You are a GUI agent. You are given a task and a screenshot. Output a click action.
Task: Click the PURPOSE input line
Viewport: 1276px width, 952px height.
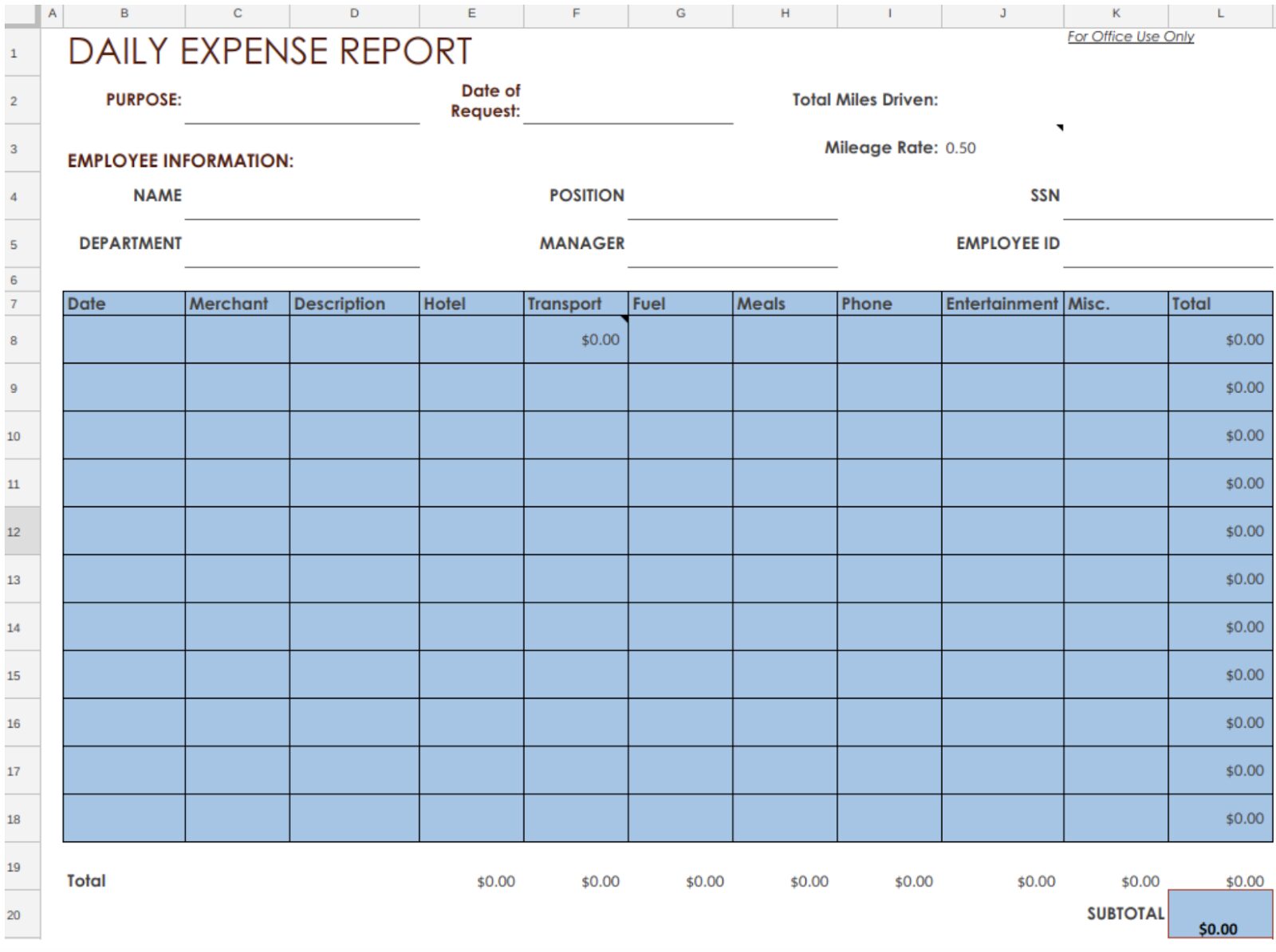pos(302,101)
